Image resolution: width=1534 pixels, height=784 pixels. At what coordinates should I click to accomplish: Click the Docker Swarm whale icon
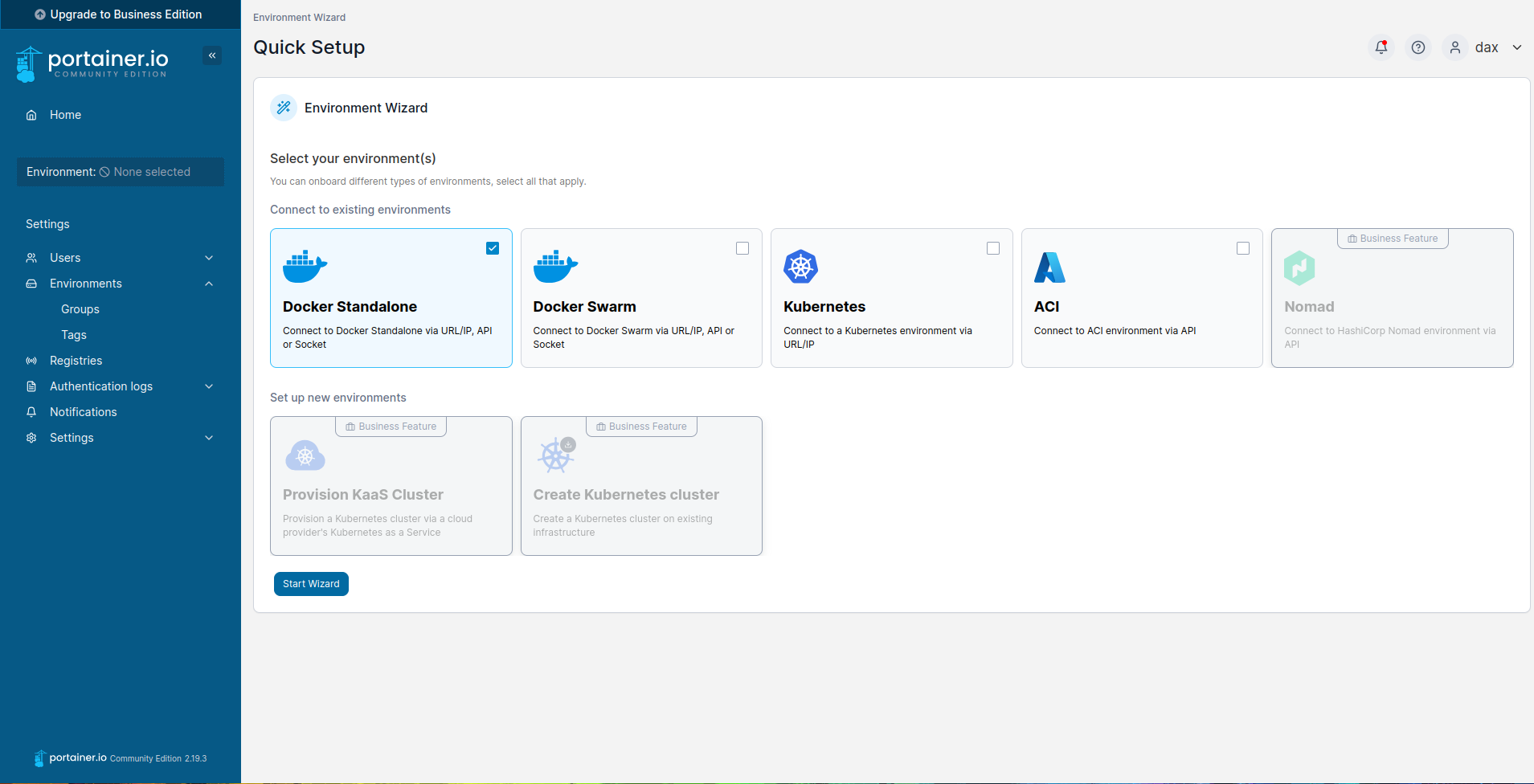[555, 267]
